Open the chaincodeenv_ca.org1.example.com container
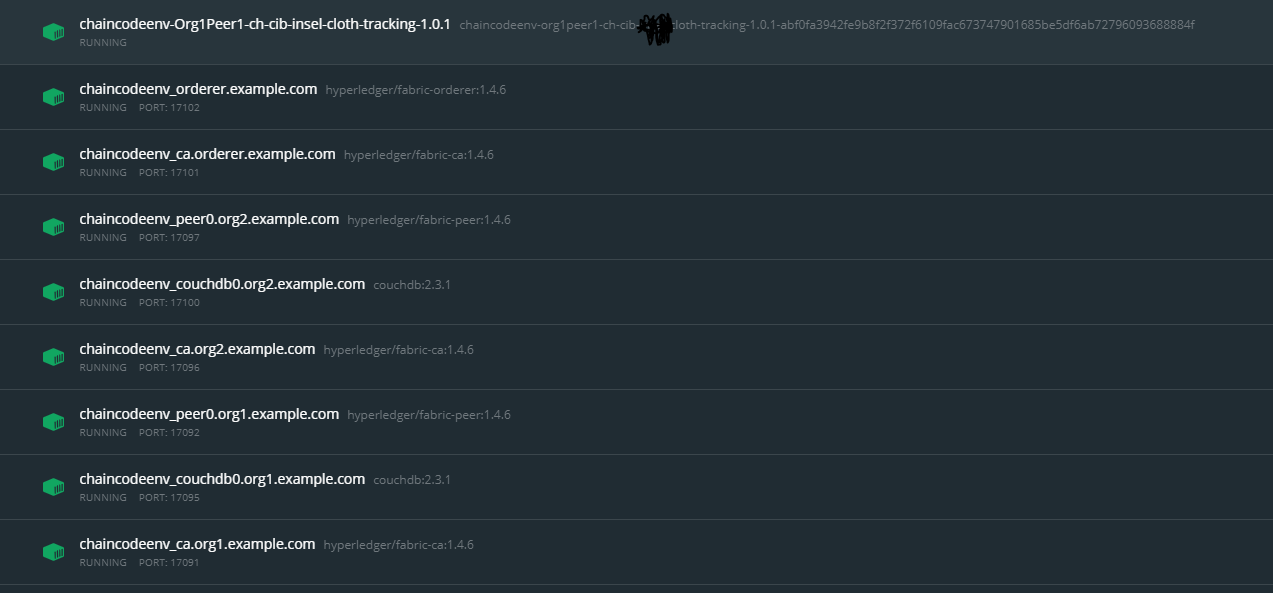 click(x=197, y=544)
